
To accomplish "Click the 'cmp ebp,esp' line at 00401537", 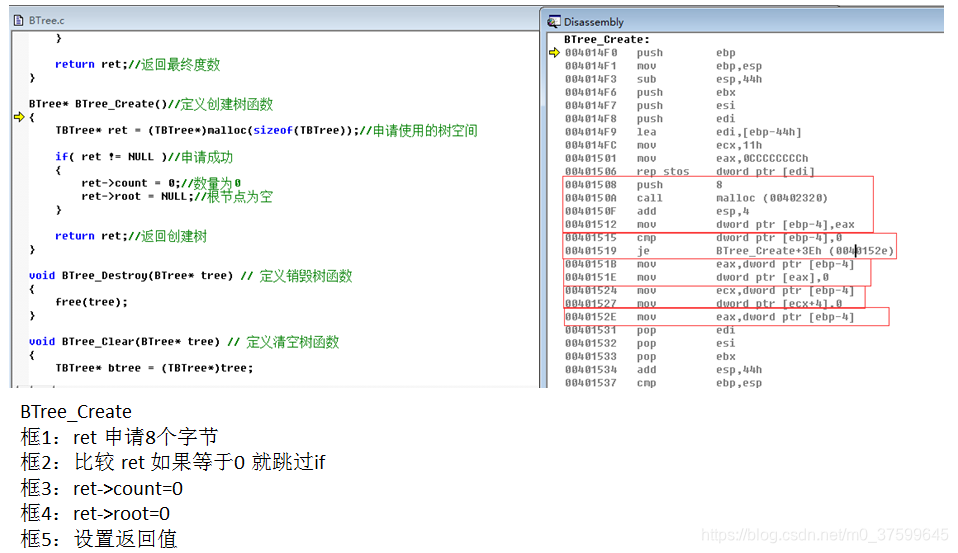I will click(663, 383).
